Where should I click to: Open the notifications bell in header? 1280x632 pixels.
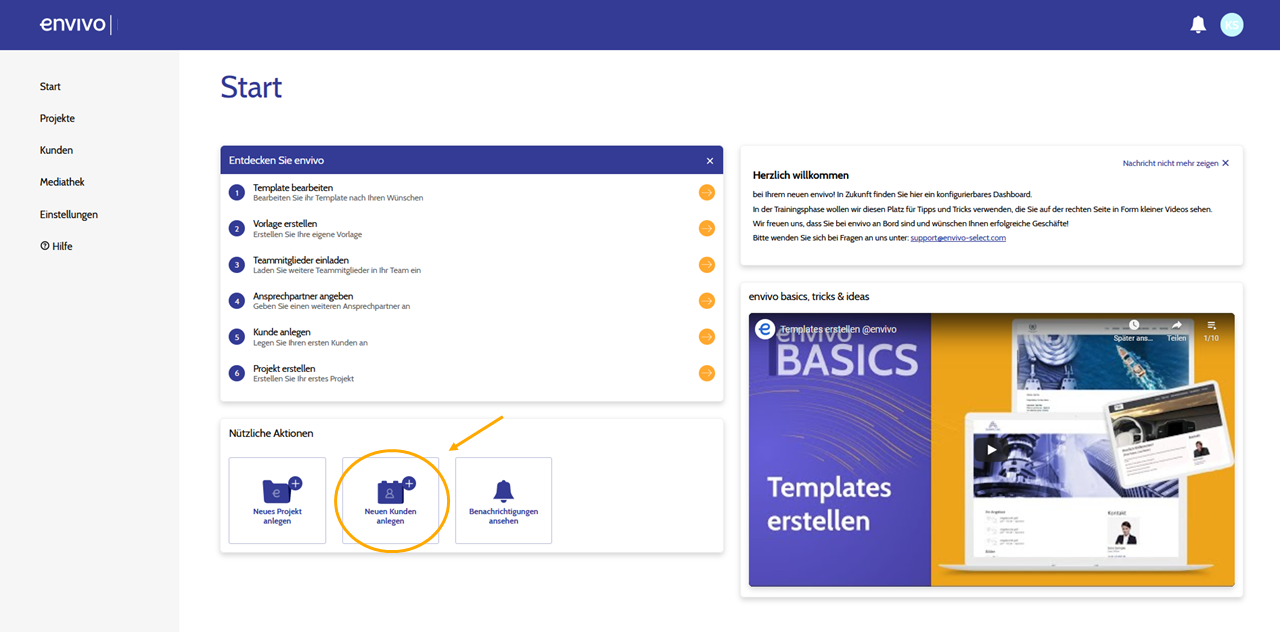click(x=1198, y=25)
